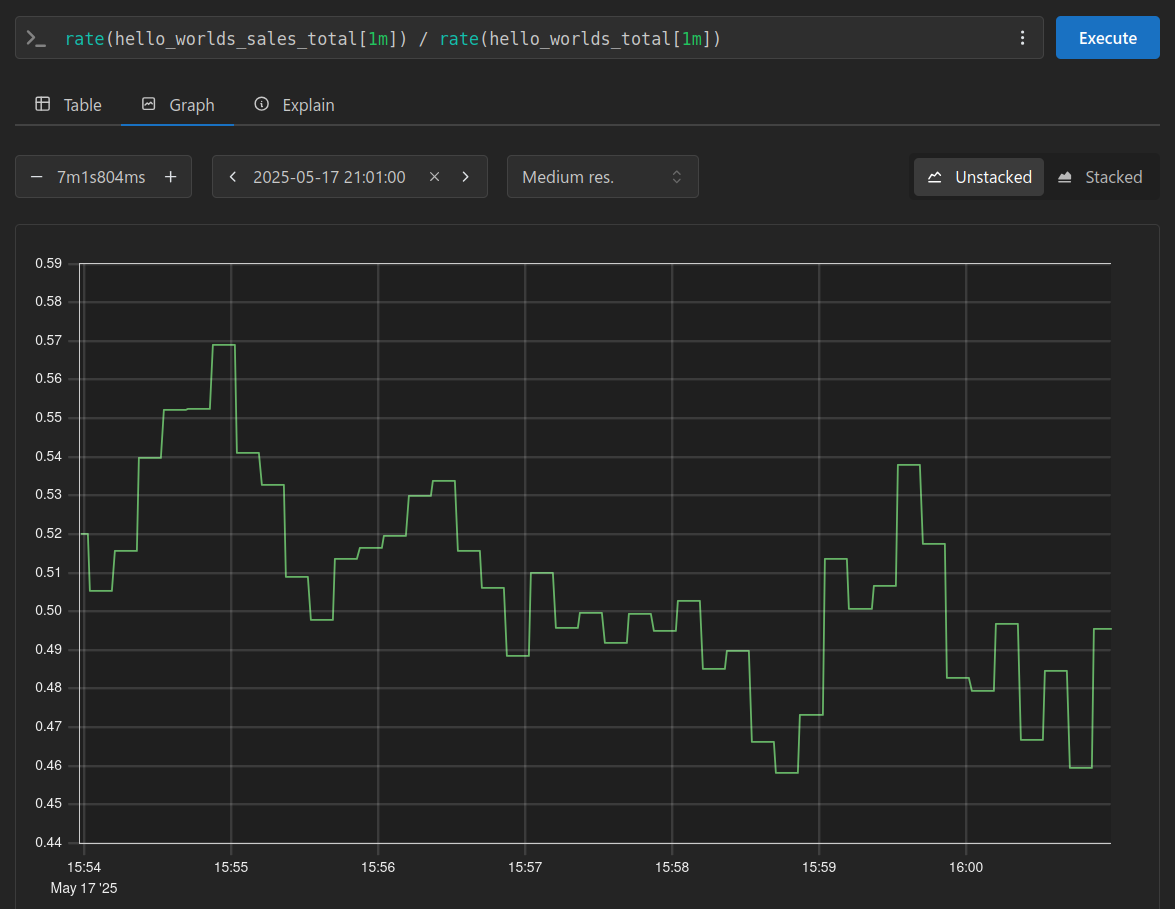Click the Execute button
The image size is (1175, 909).
click(1107, 37)
